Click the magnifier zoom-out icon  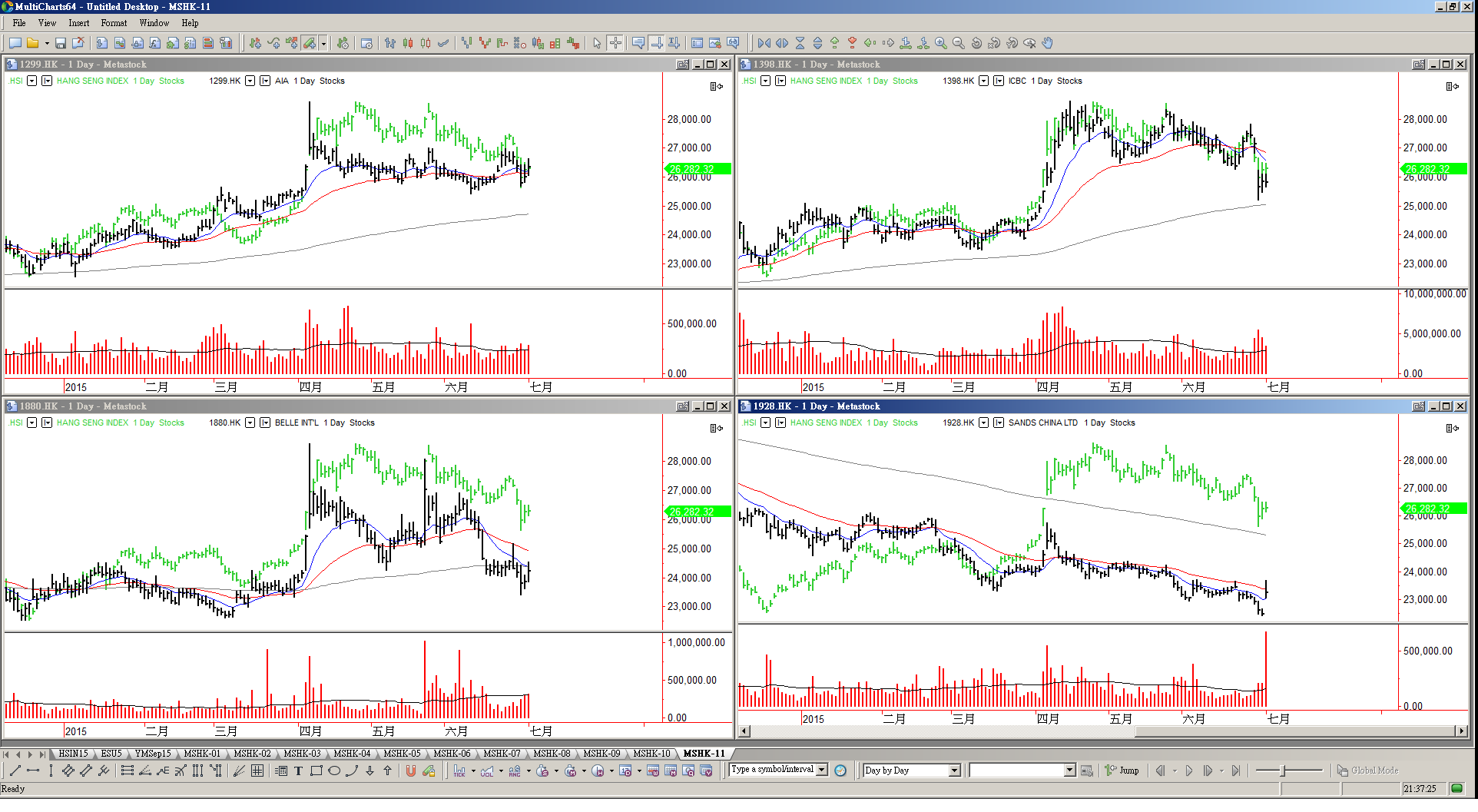pyautogui.click(x=959, y=44)
